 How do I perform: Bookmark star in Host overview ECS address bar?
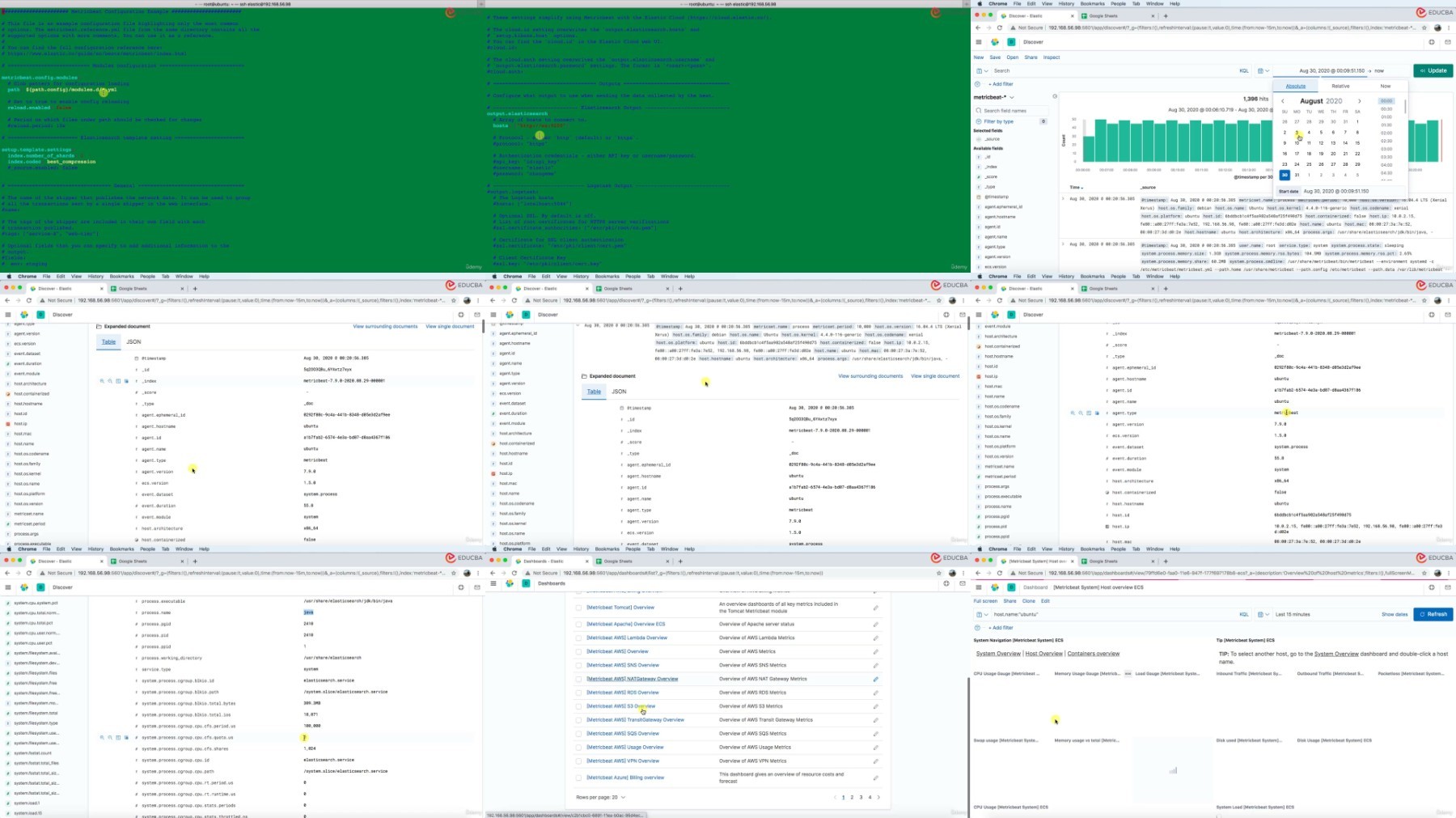(x=1424, y=573)
